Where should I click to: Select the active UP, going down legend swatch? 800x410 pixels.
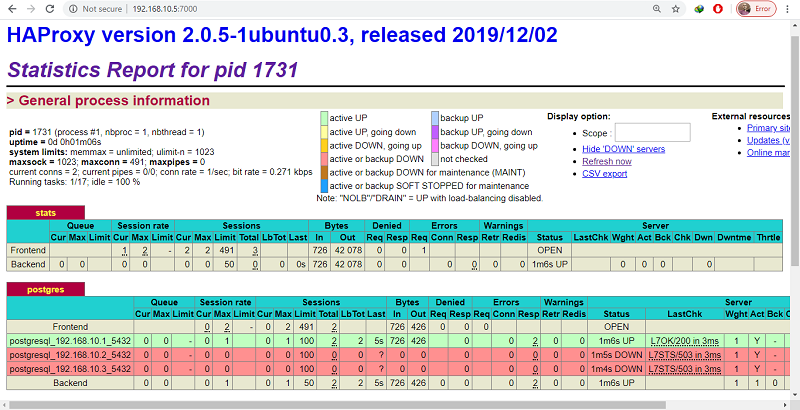[324, 132]
